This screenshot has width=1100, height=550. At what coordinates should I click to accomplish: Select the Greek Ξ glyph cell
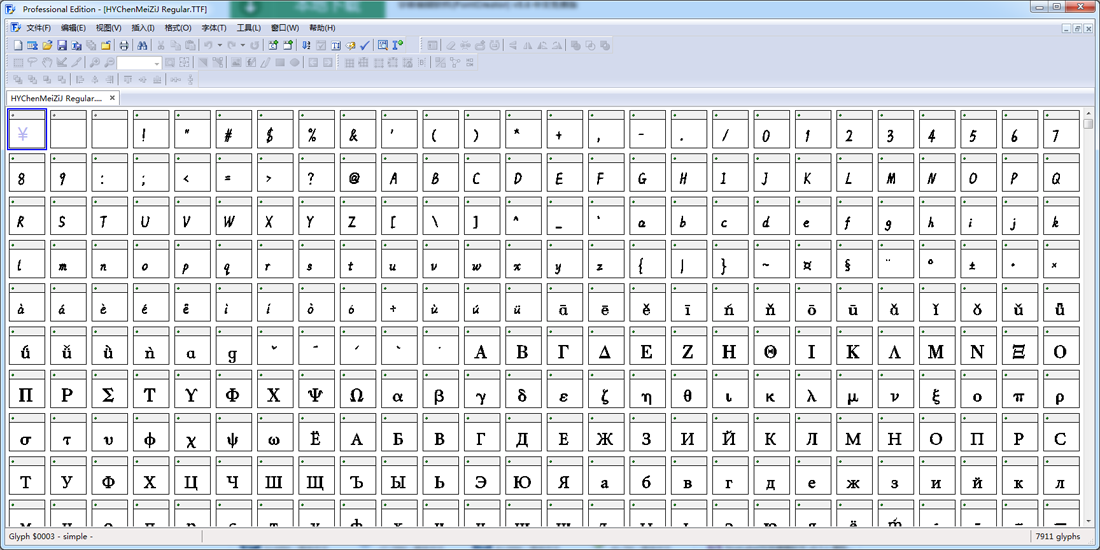1018,347
